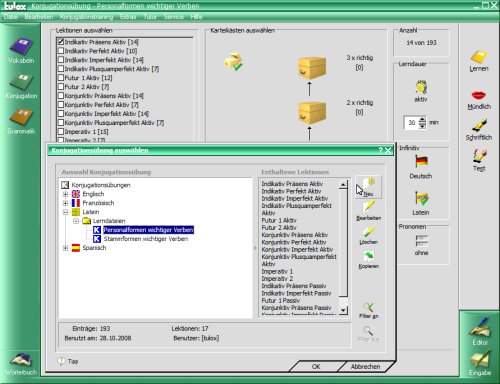Close the Konjugationsübung auswählen dialog
Viewport: 500px width, 384px height.
tap(388, 150)
